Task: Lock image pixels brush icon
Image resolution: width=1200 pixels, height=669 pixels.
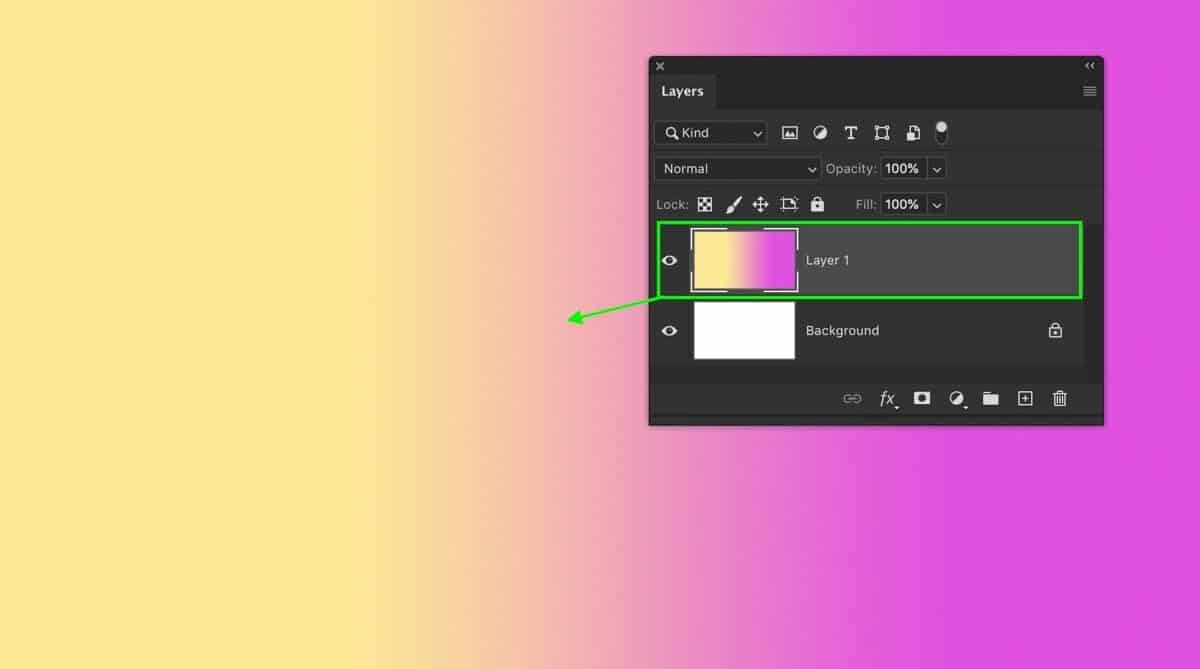Action: point(733,204)
